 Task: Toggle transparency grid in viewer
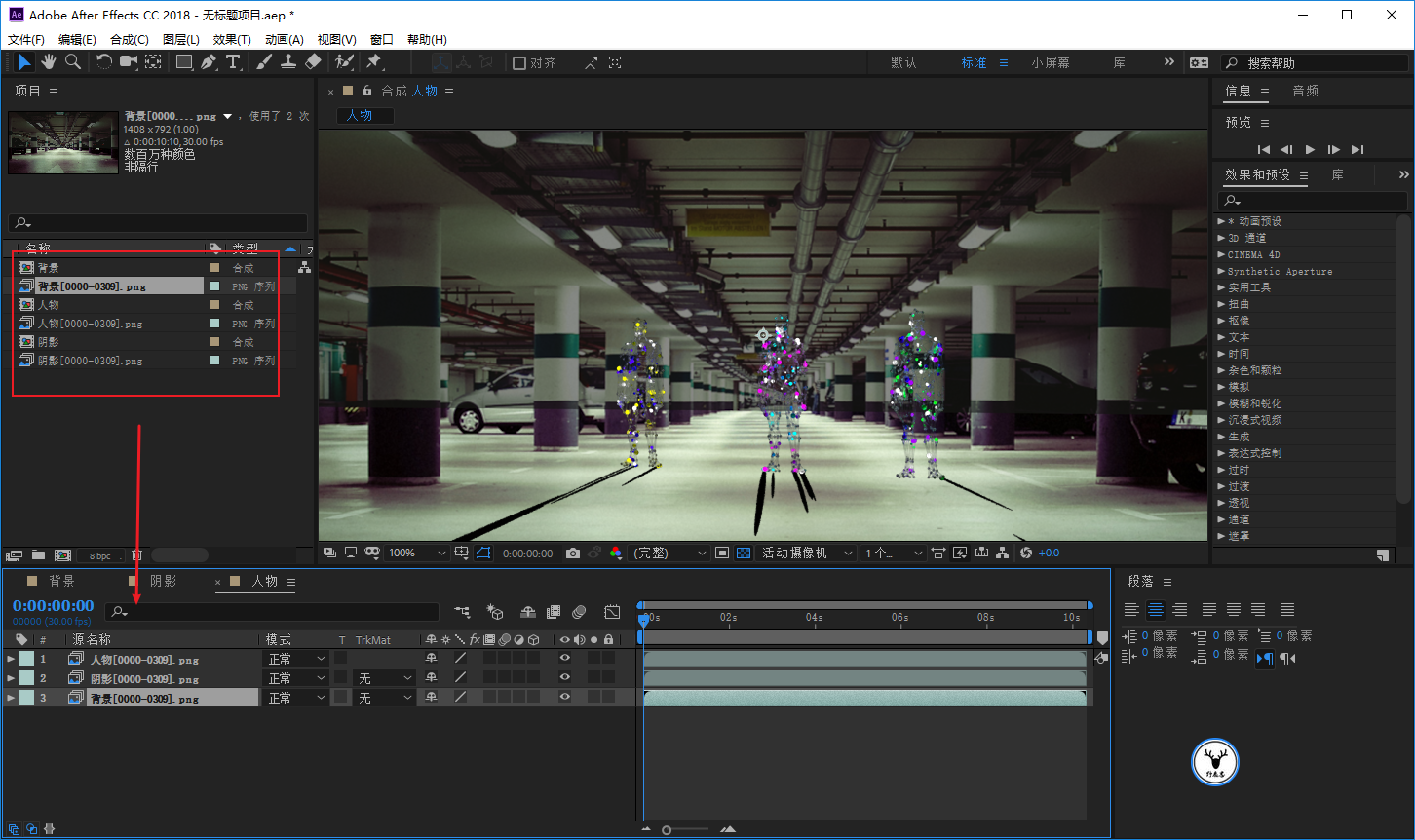(744, 553)
